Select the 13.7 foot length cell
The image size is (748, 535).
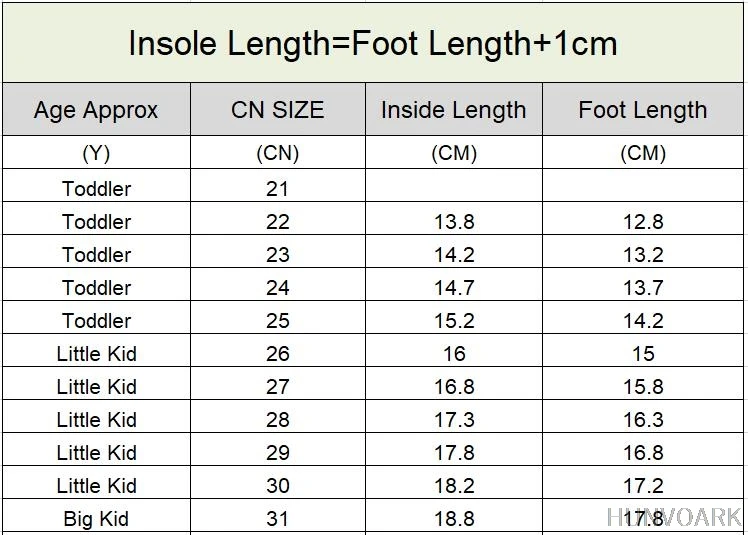point(642,287)
